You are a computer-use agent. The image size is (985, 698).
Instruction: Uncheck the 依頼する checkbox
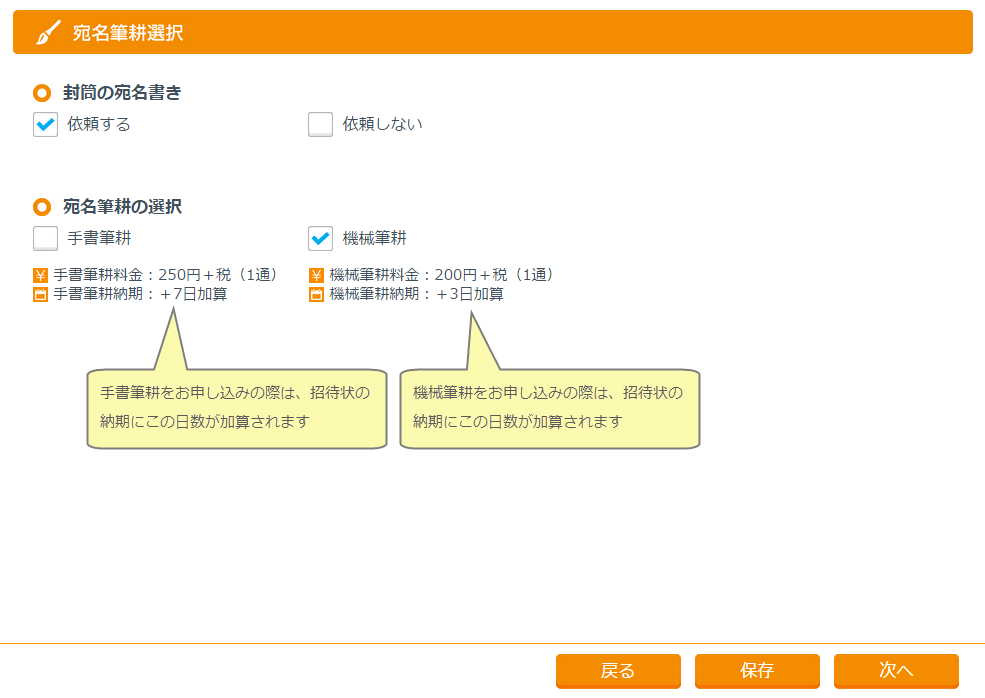click(x=46, y=125)
